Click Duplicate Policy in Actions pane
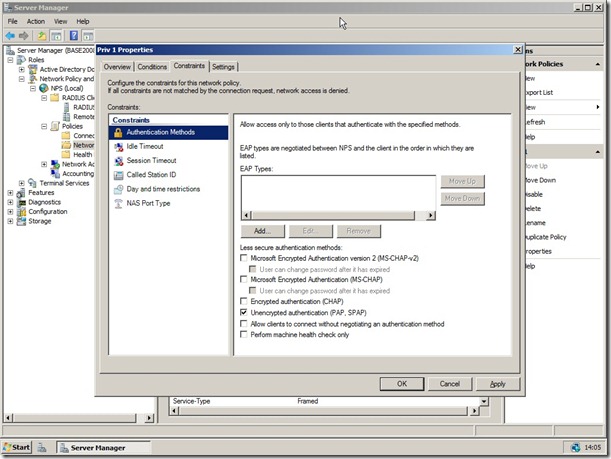The height and width of the screenshot is (459, 611). 546,237
